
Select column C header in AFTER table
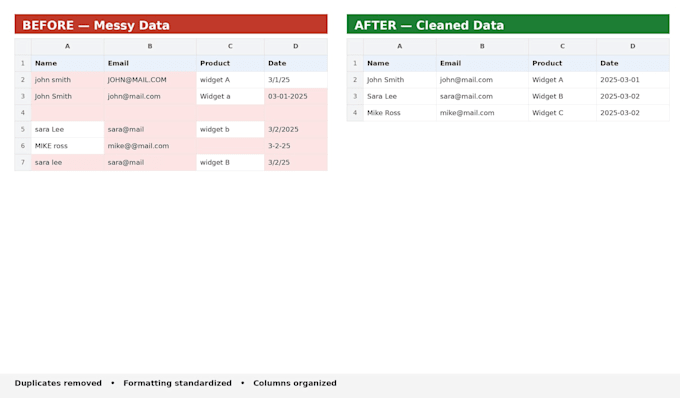coord(562,46)
